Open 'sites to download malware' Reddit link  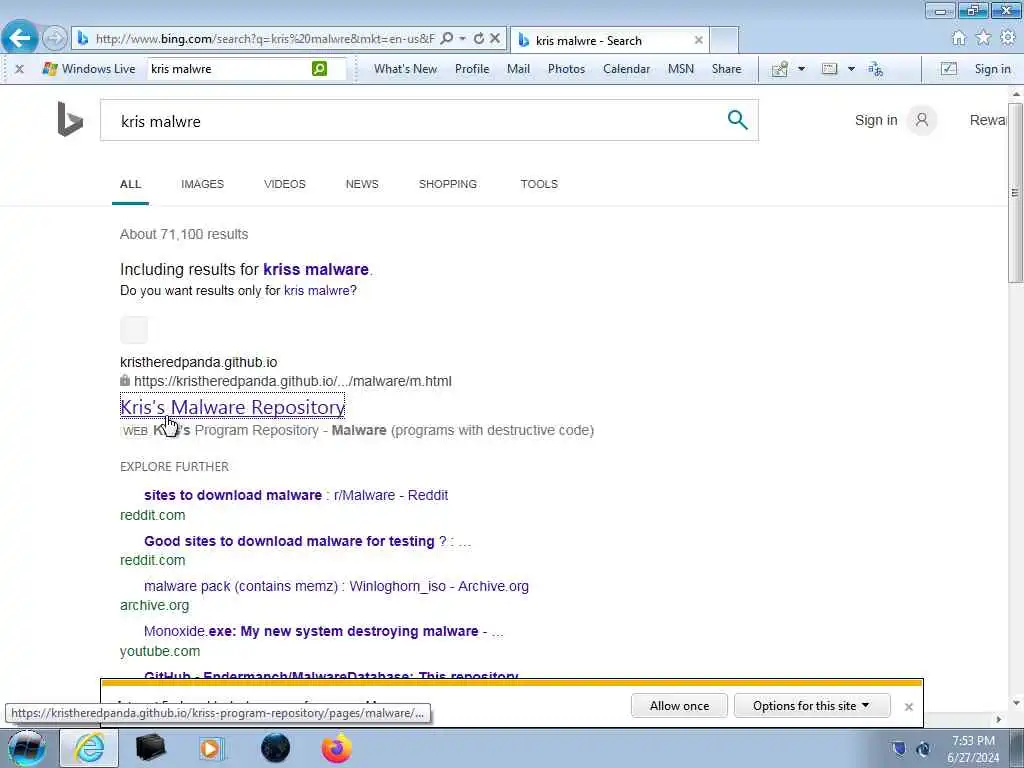click(296, 495)
